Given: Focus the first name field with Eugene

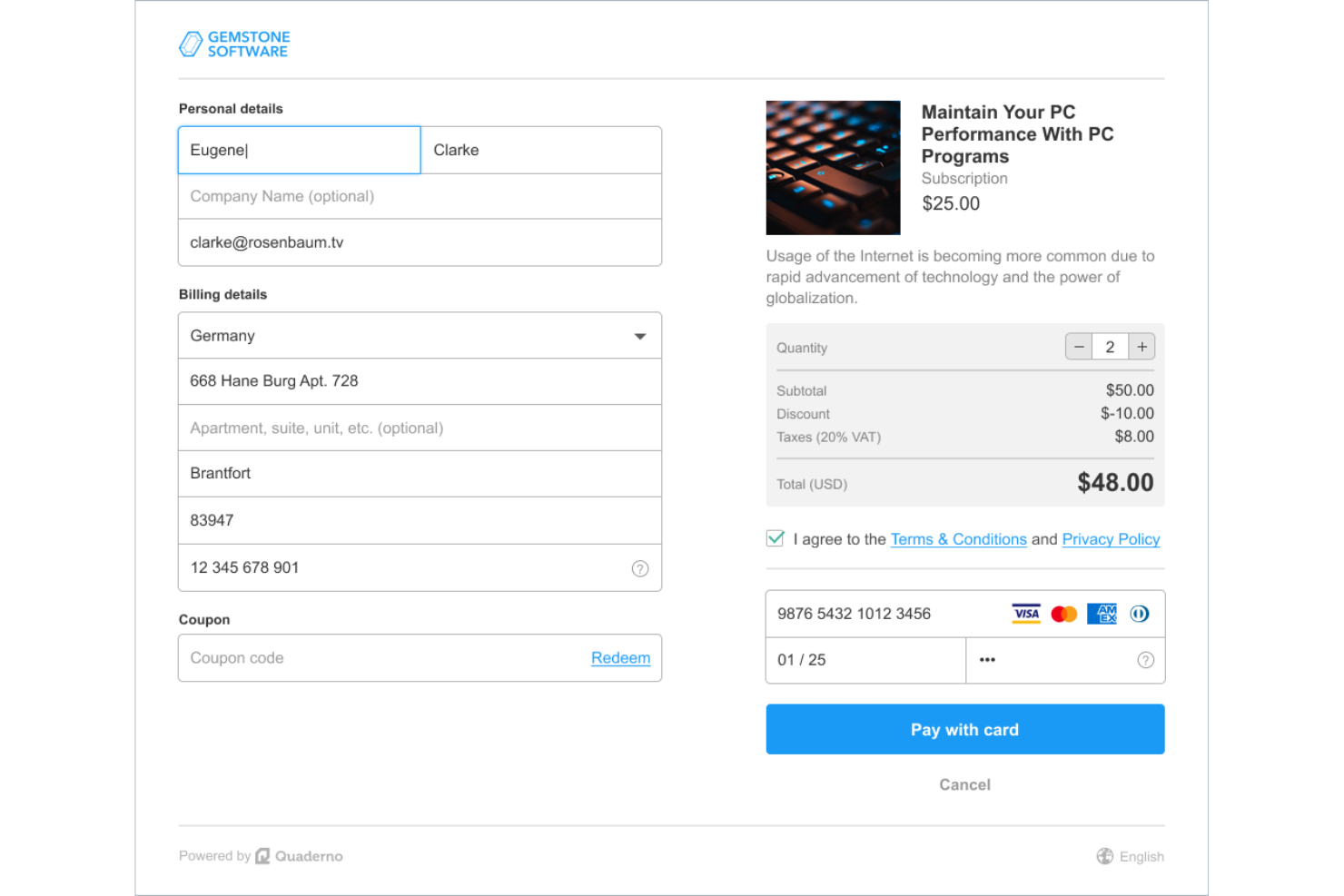Looking at the screenshot, I should (300, 150).
